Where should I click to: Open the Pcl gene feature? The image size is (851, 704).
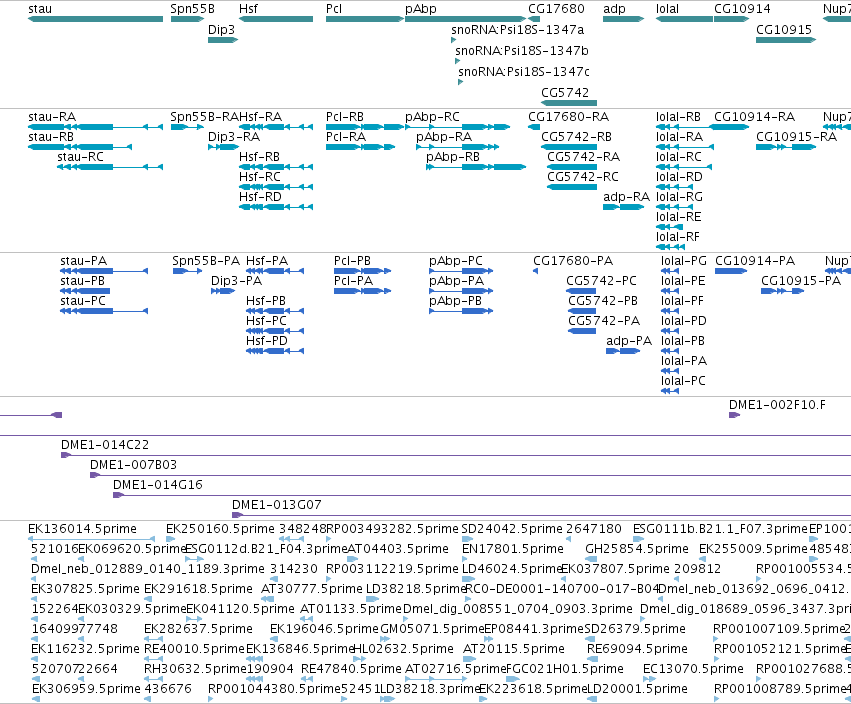pos(365,19)
